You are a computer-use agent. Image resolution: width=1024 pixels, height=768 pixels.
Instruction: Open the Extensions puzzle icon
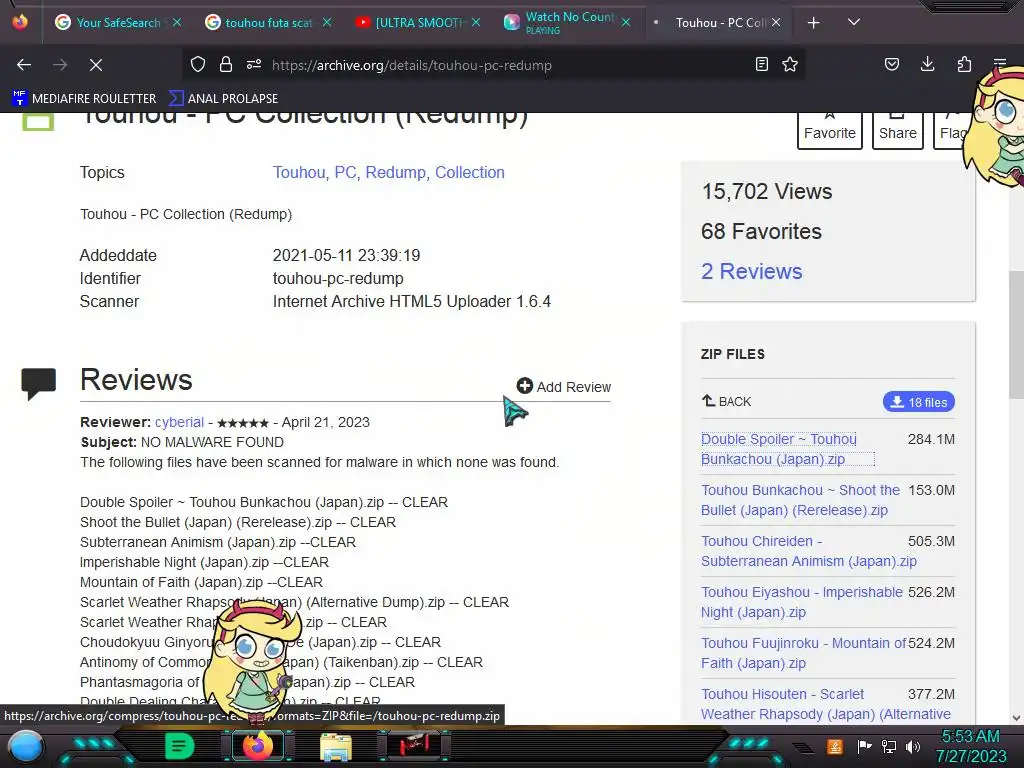point(964,64)
